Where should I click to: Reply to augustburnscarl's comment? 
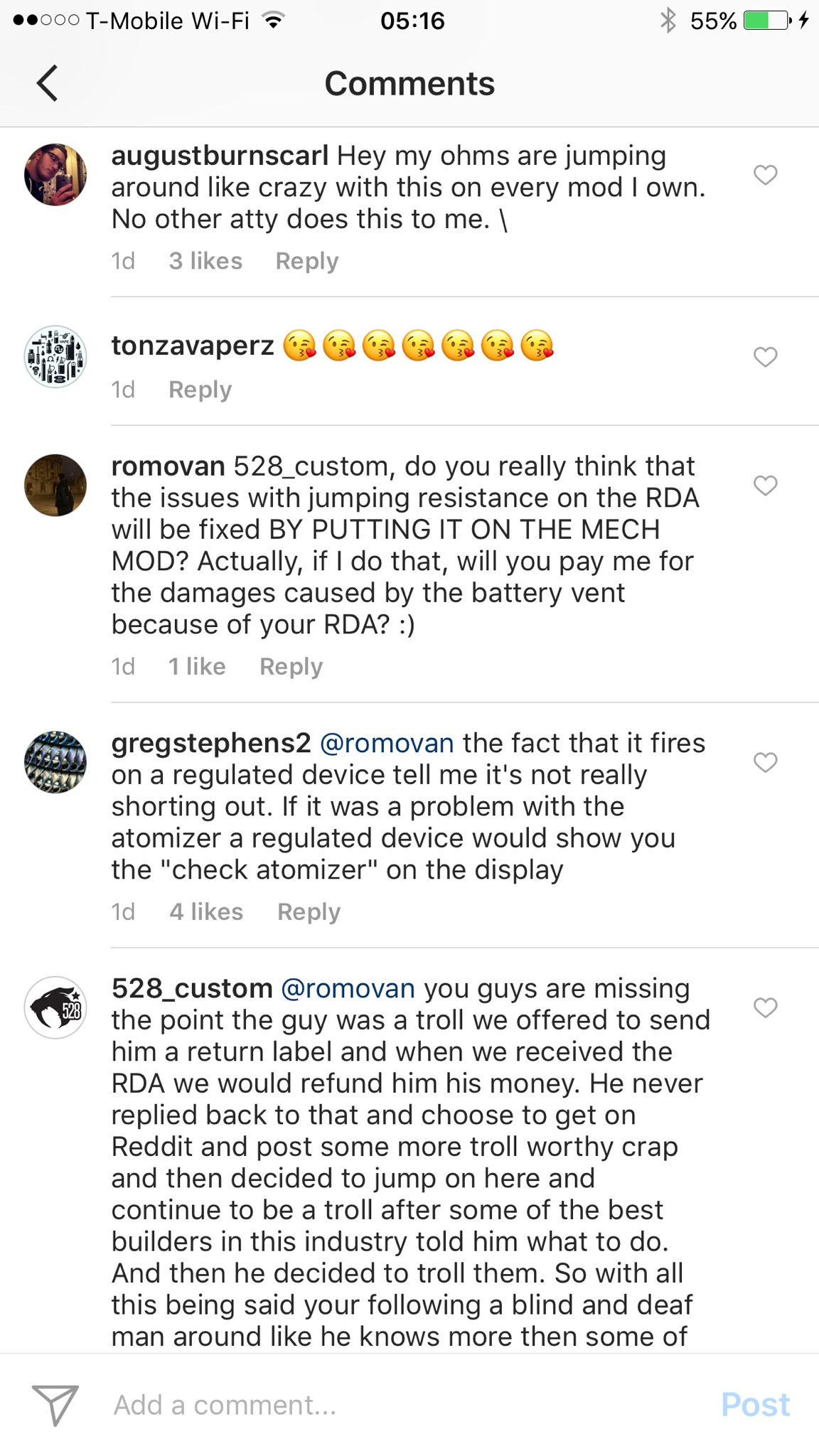coord(306,261)
